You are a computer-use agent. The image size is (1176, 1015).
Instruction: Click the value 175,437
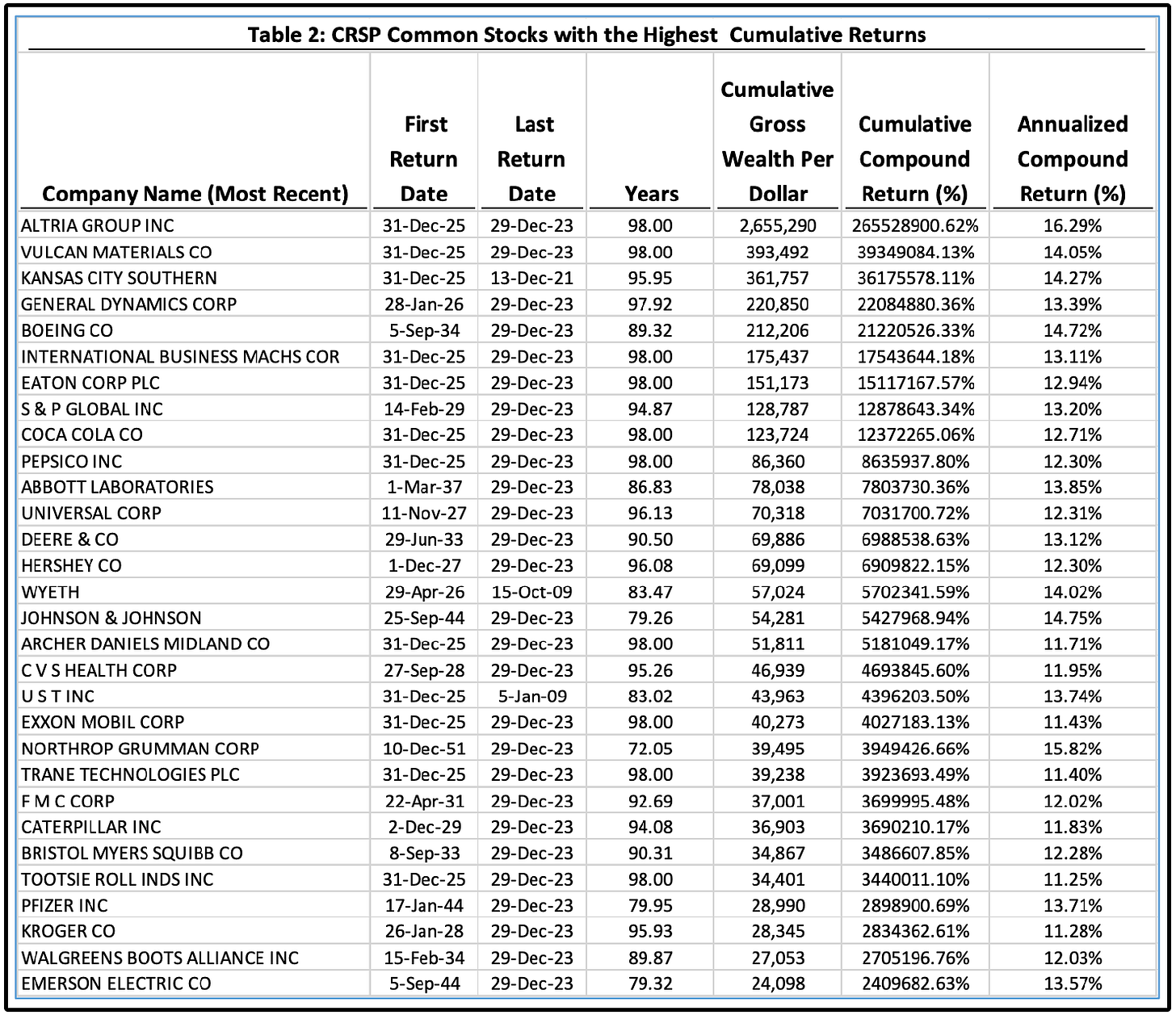click(778, 356)
